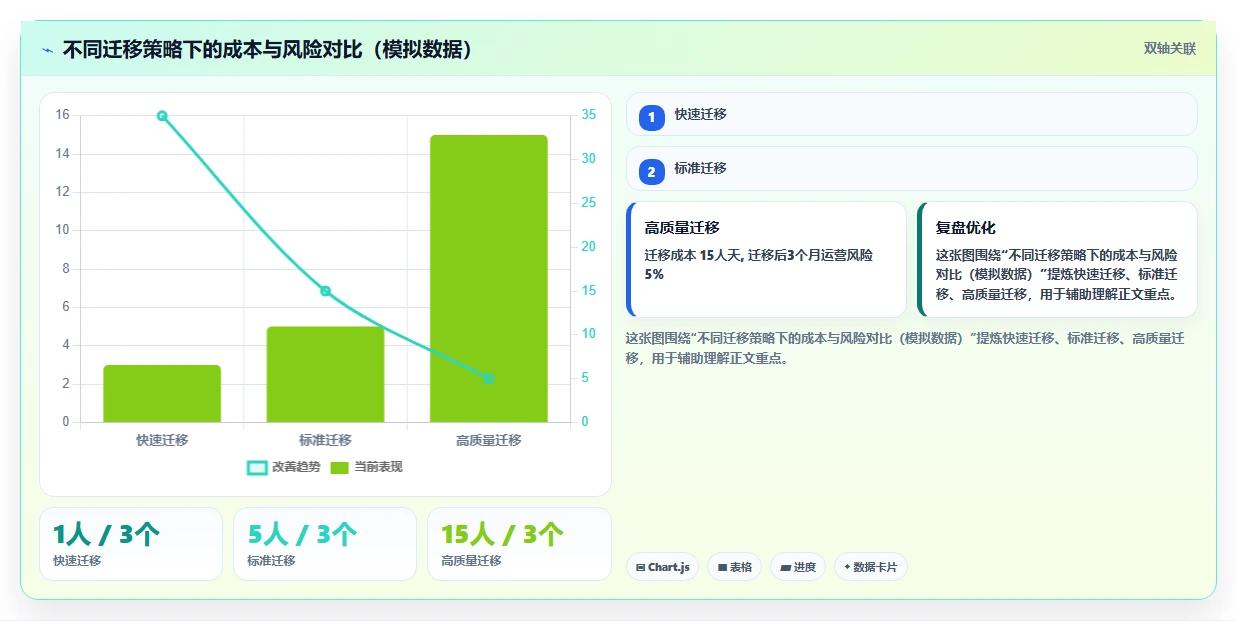Open the 复盘优化 card

1057,259
